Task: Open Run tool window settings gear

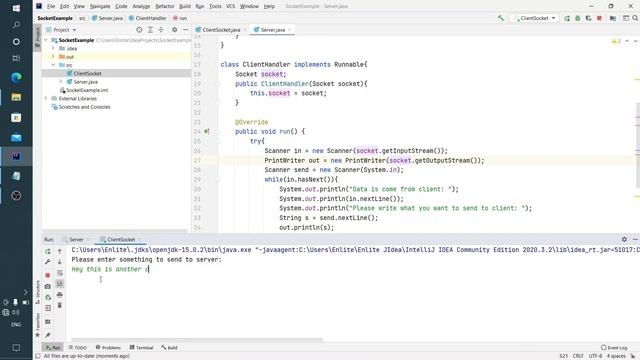Action: click(624, 239)
